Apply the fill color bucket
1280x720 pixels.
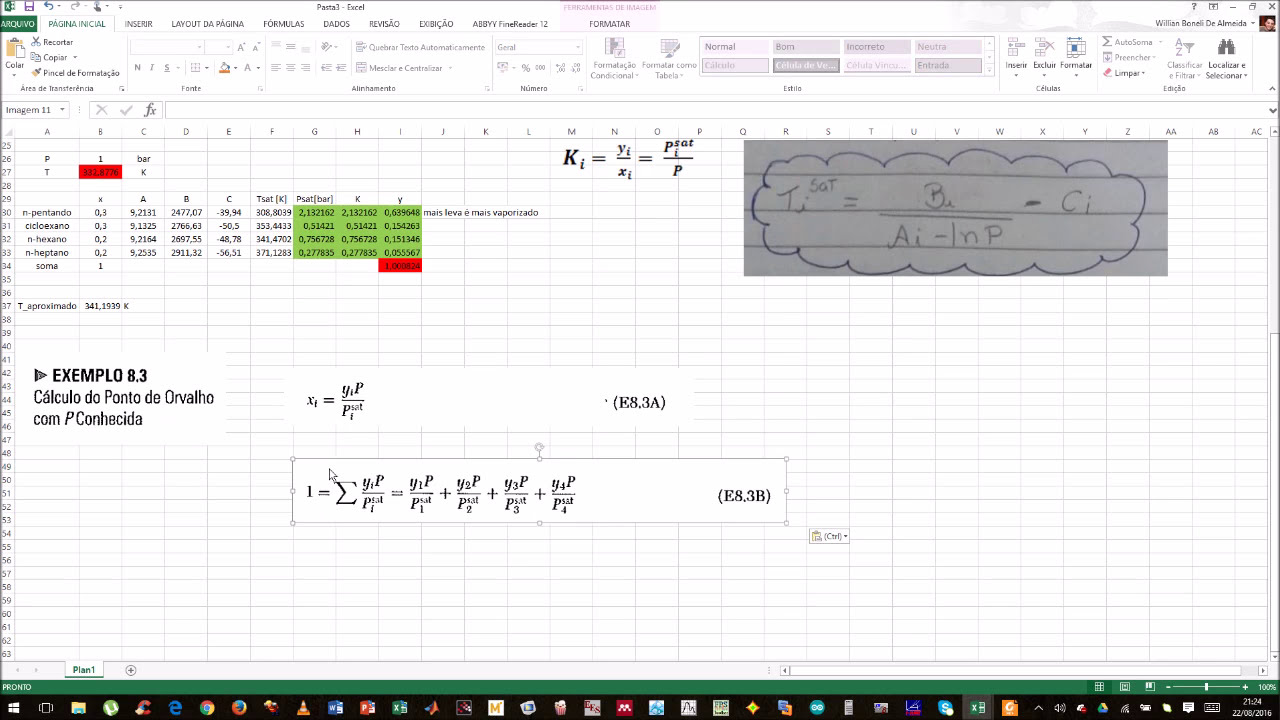coord(224,68)
